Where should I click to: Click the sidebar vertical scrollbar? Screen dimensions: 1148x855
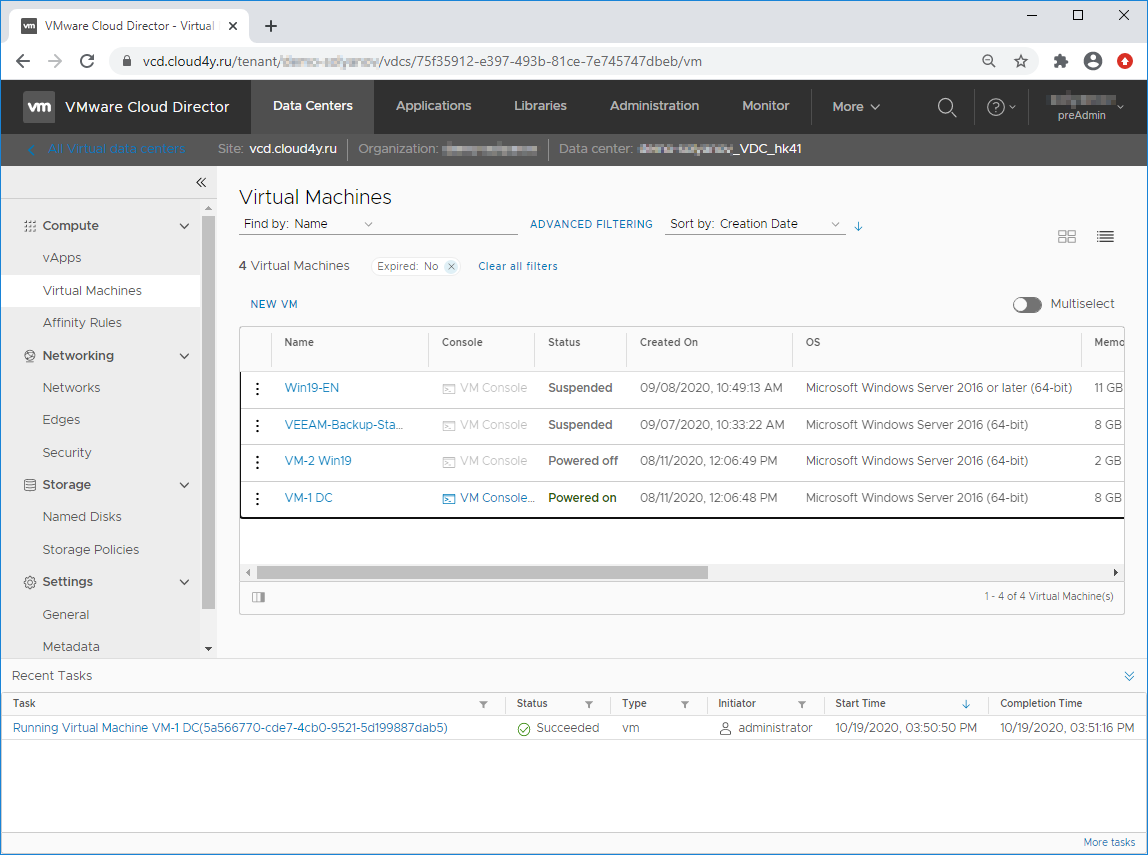(x=209, y=412)
